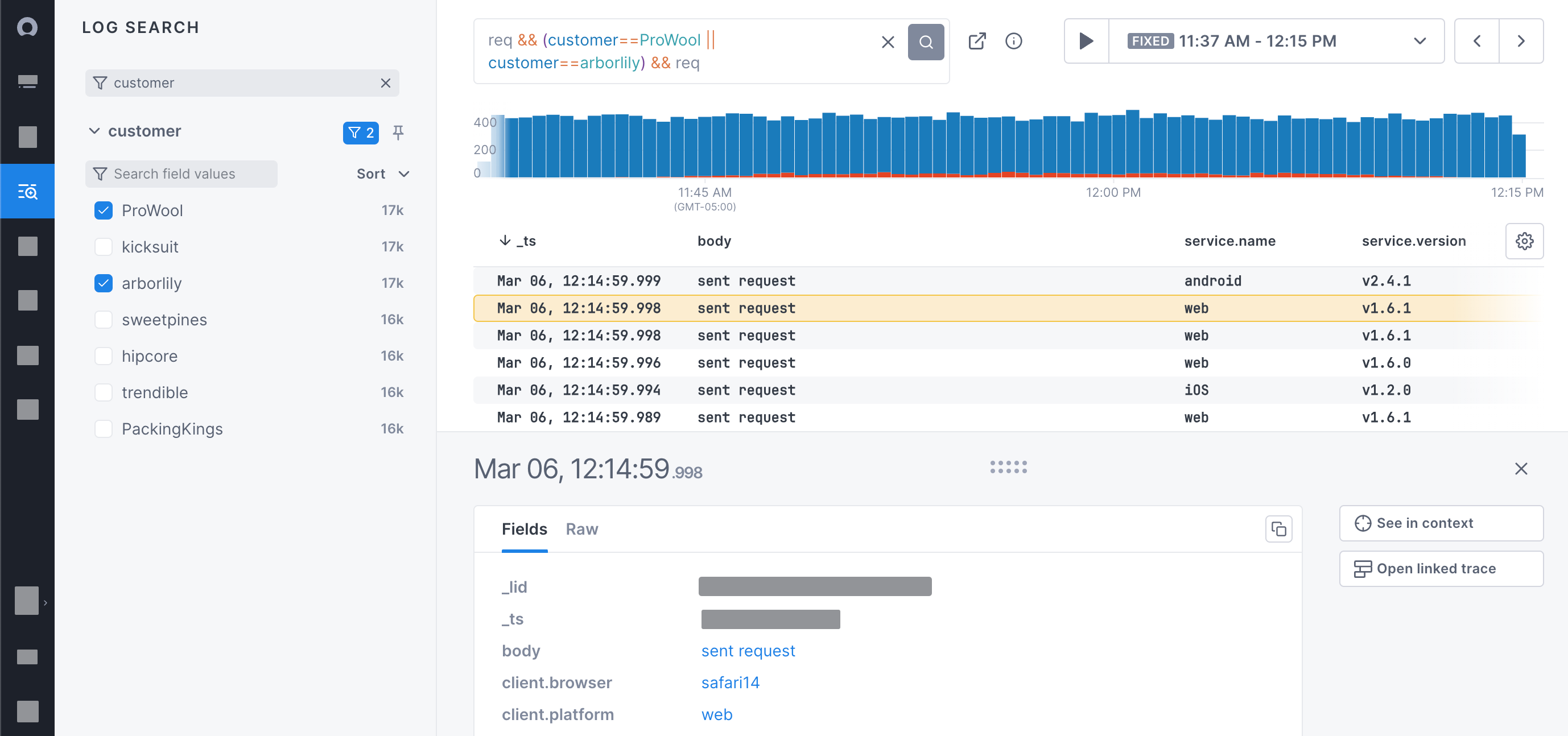Start live streaming with the play button

click(1086, 41)
